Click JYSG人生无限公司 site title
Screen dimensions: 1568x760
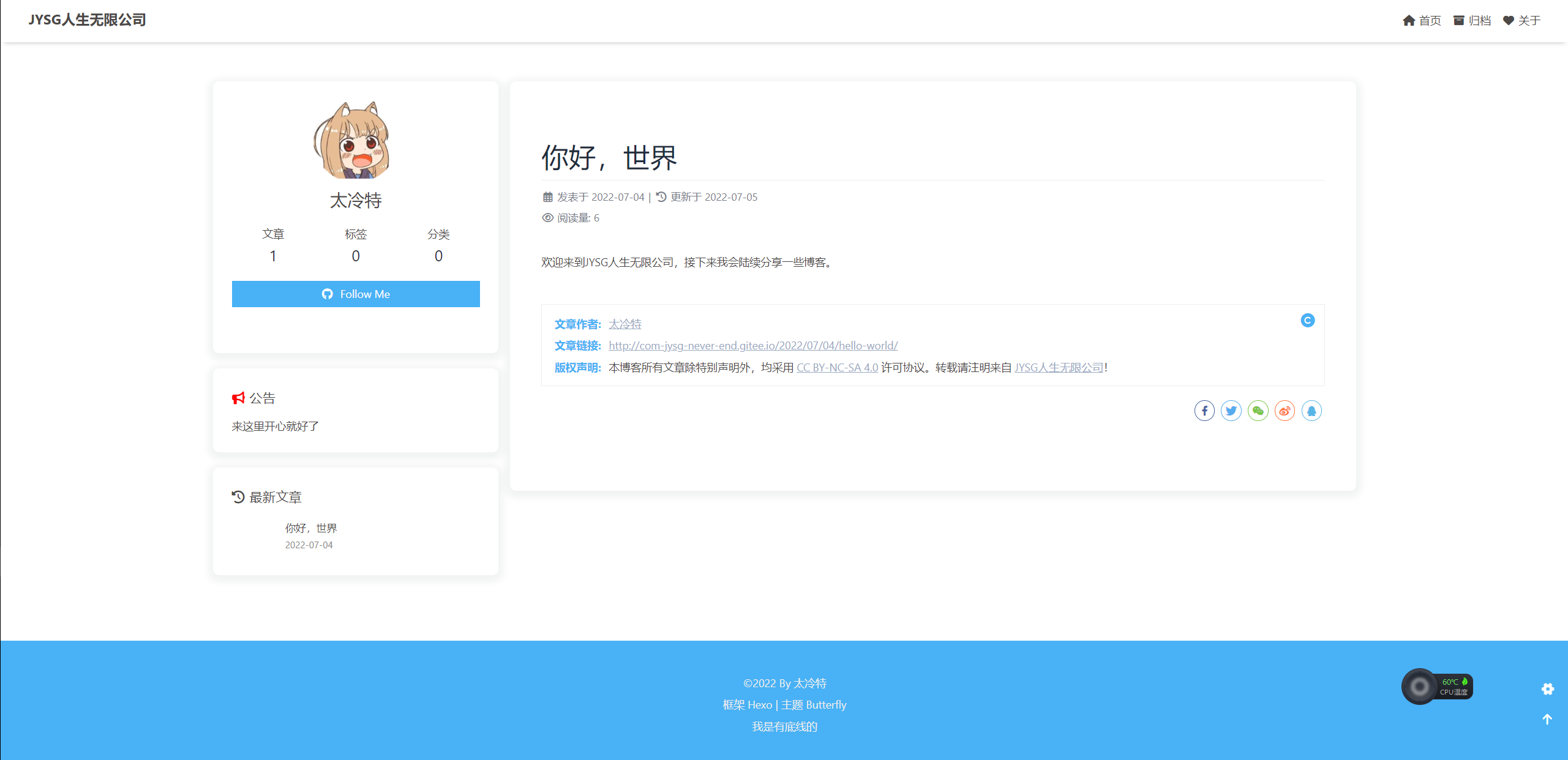click(87, 20)
